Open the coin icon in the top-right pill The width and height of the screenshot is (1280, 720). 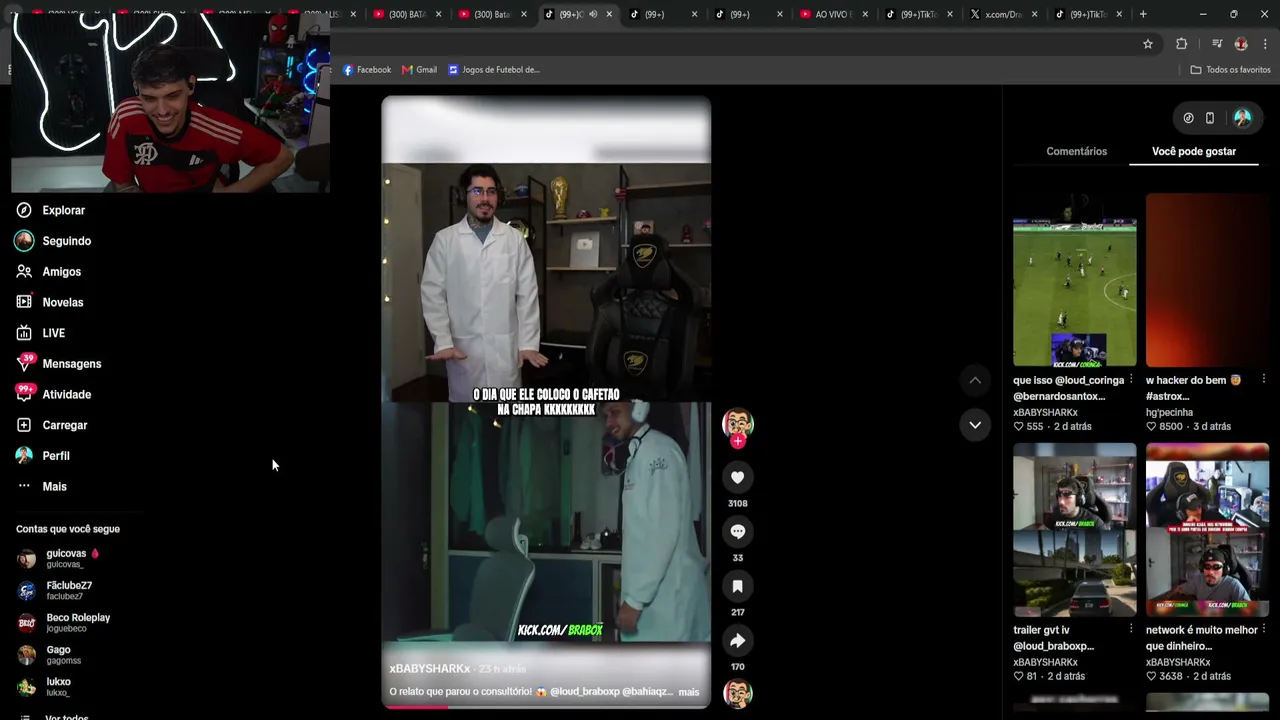coord(1188,118)
